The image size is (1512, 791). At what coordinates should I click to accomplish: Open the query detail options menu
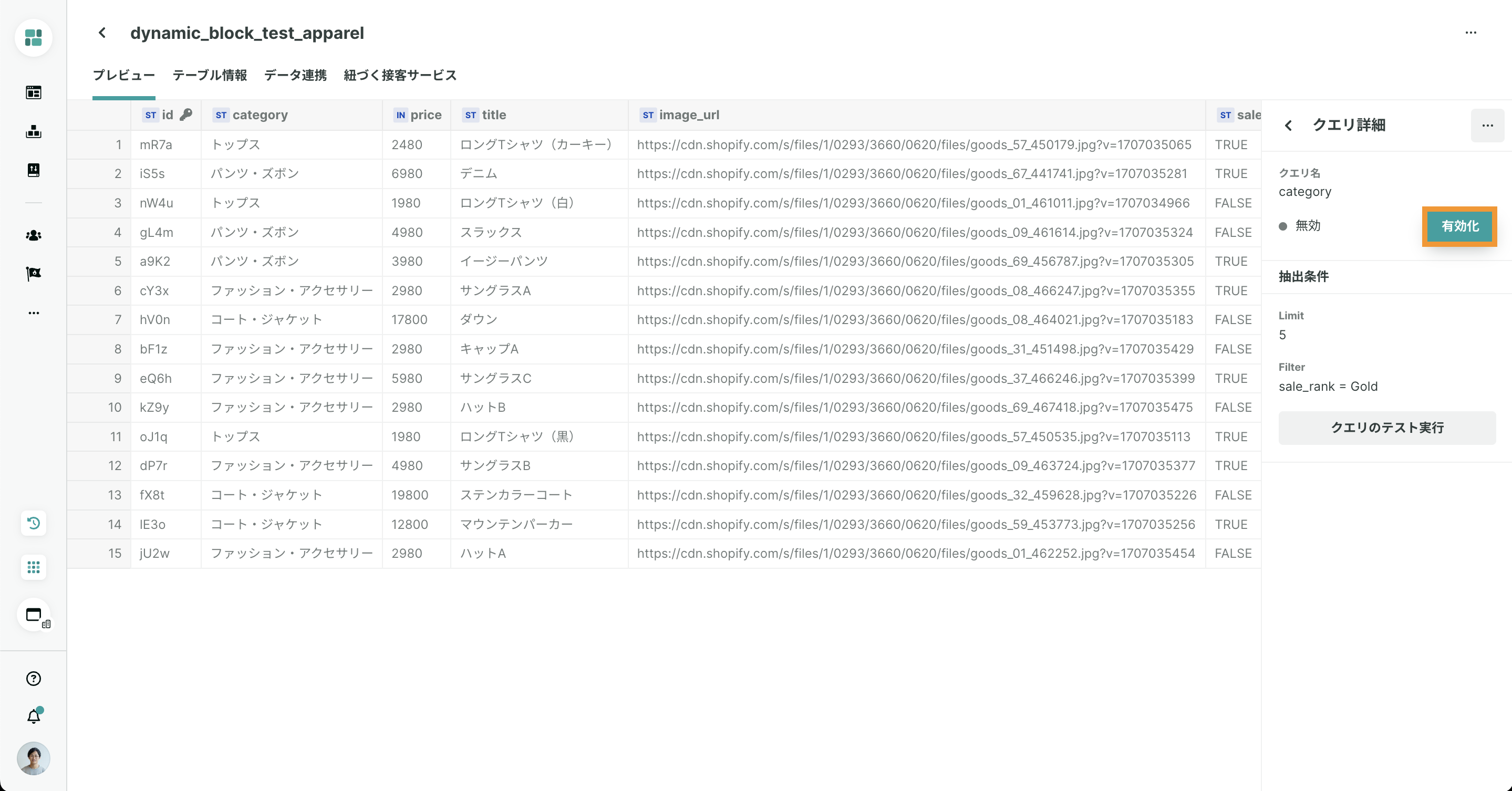click(1487, 125)
